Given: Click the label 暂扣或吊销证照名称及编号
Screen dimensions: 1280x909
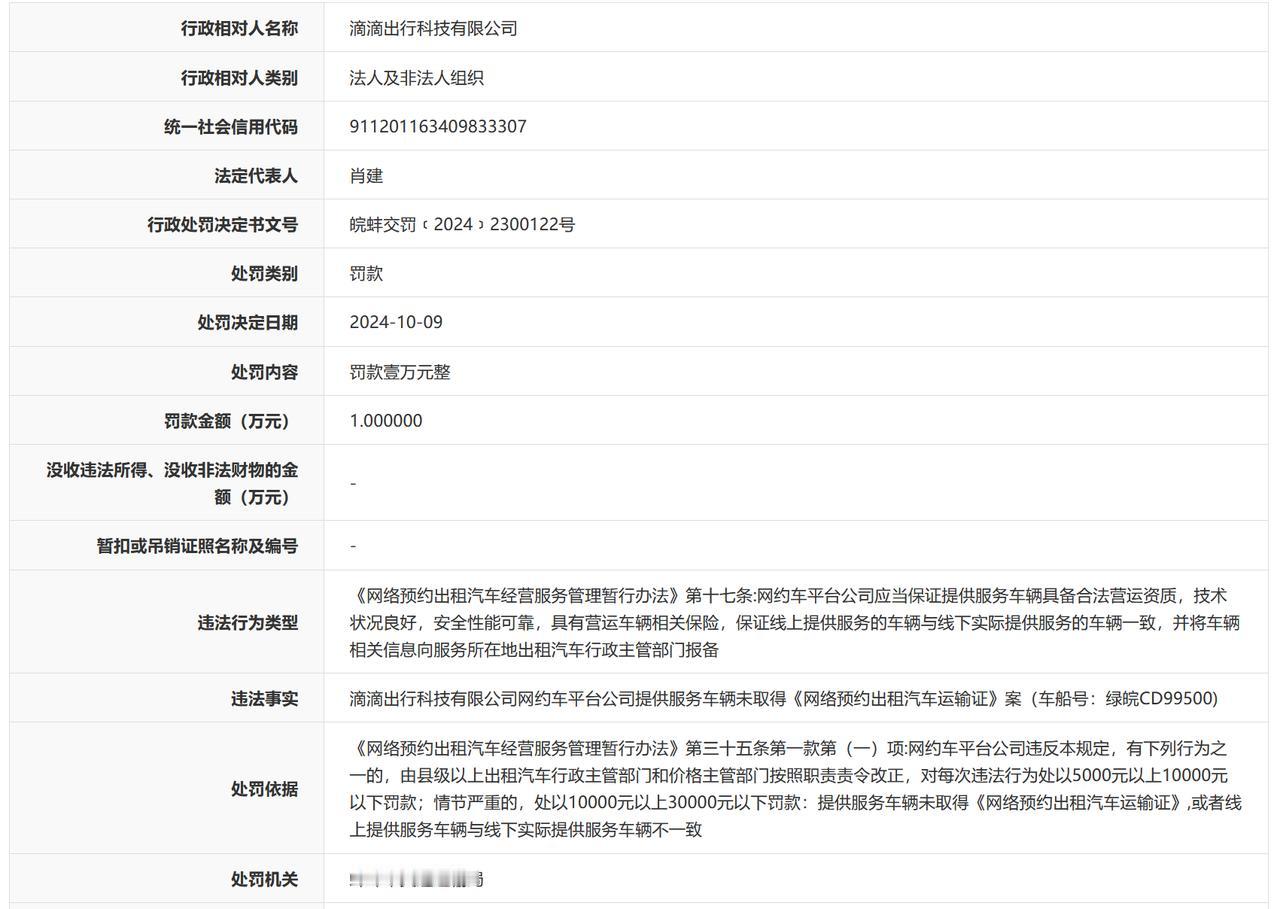Looking at the screenshot, I should (197, 546).
